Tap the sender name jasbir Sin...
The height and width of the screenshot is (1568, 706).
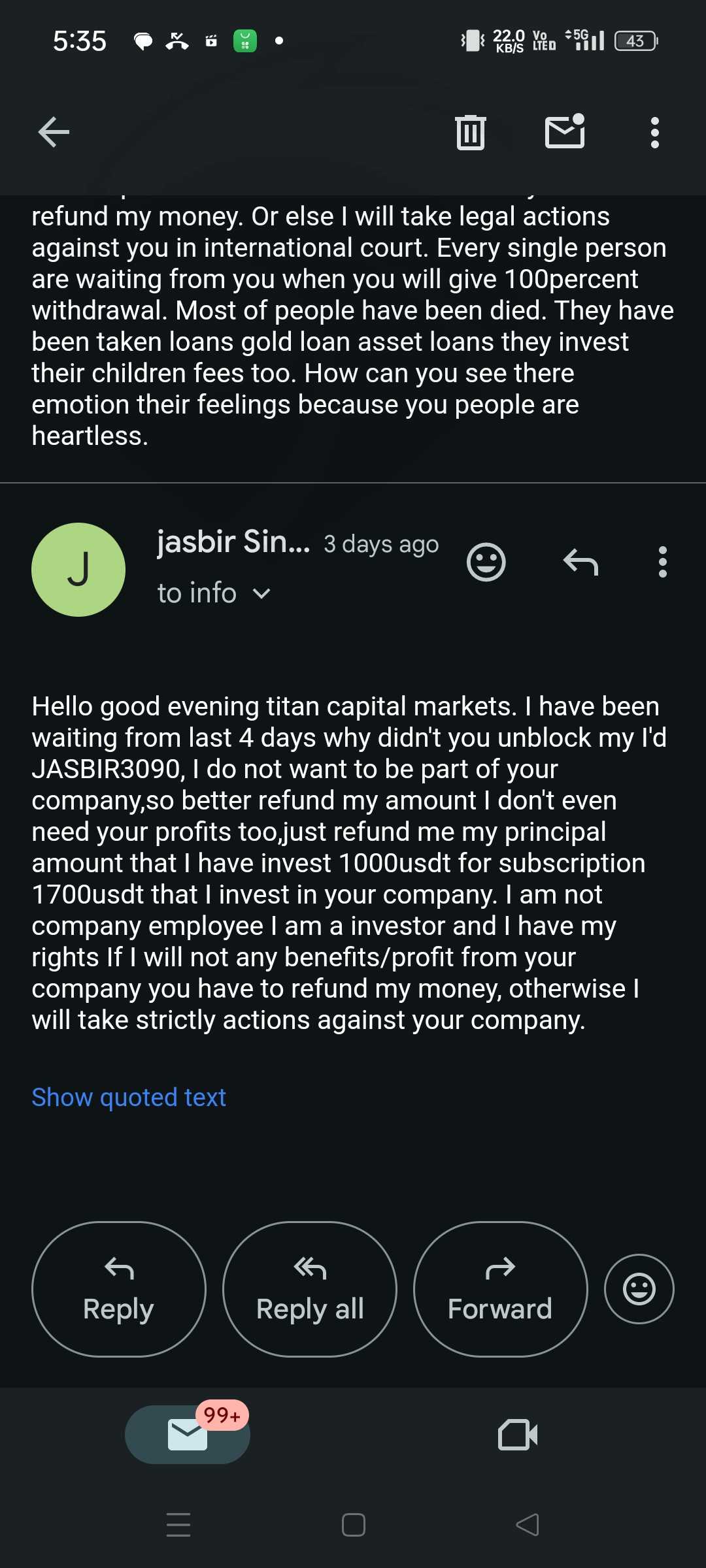coord(233,542)
